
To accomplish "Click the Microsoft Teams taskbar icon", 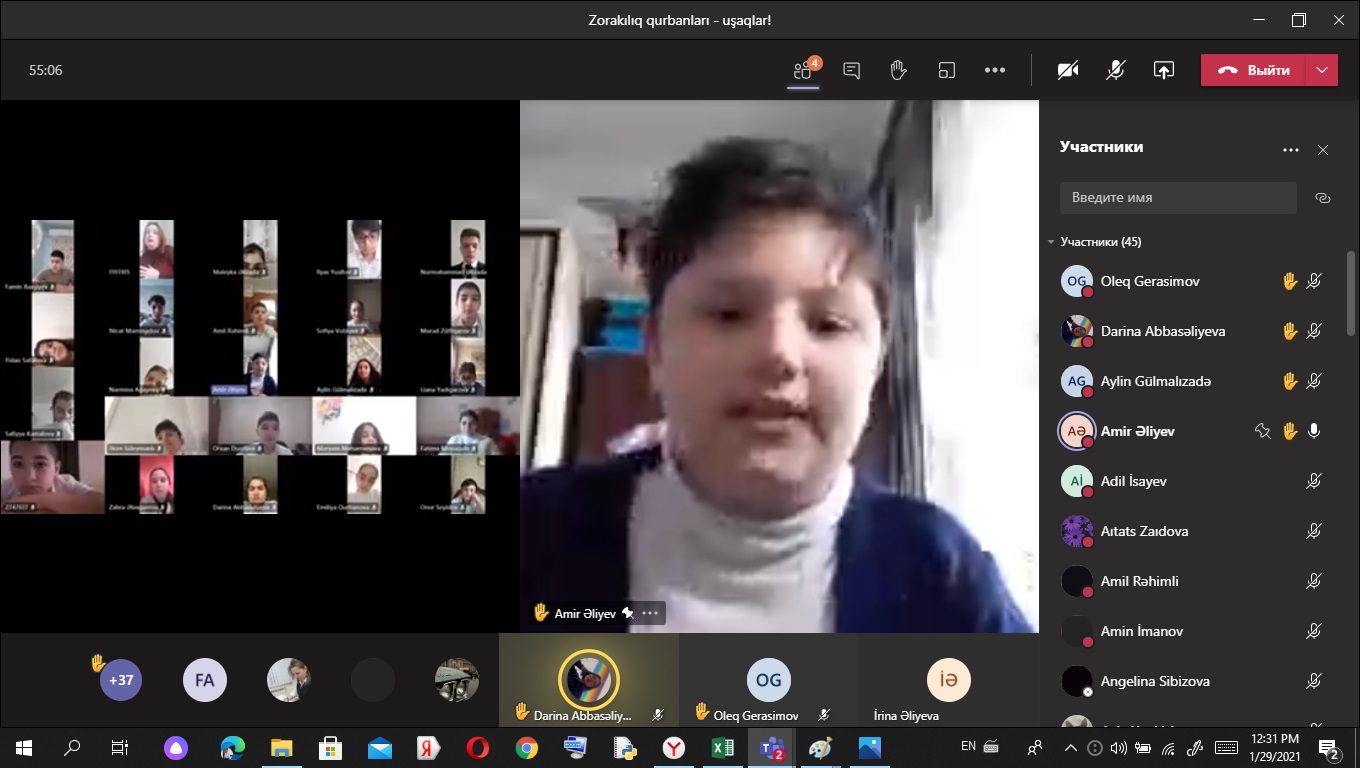I will [771, 748].
